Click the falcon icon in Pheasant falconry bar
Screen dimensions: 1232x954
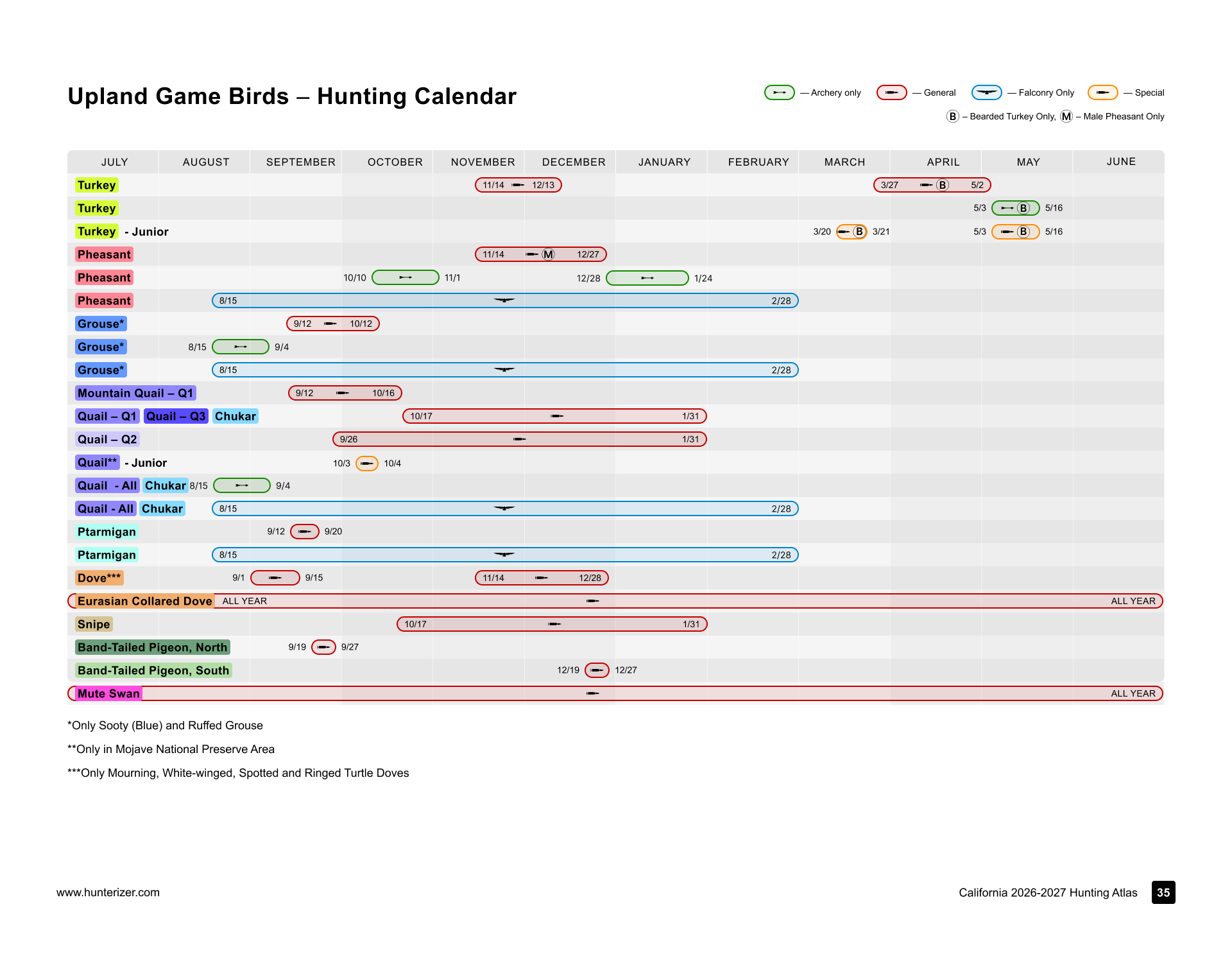pyautogui.click(x=504, y=300)
